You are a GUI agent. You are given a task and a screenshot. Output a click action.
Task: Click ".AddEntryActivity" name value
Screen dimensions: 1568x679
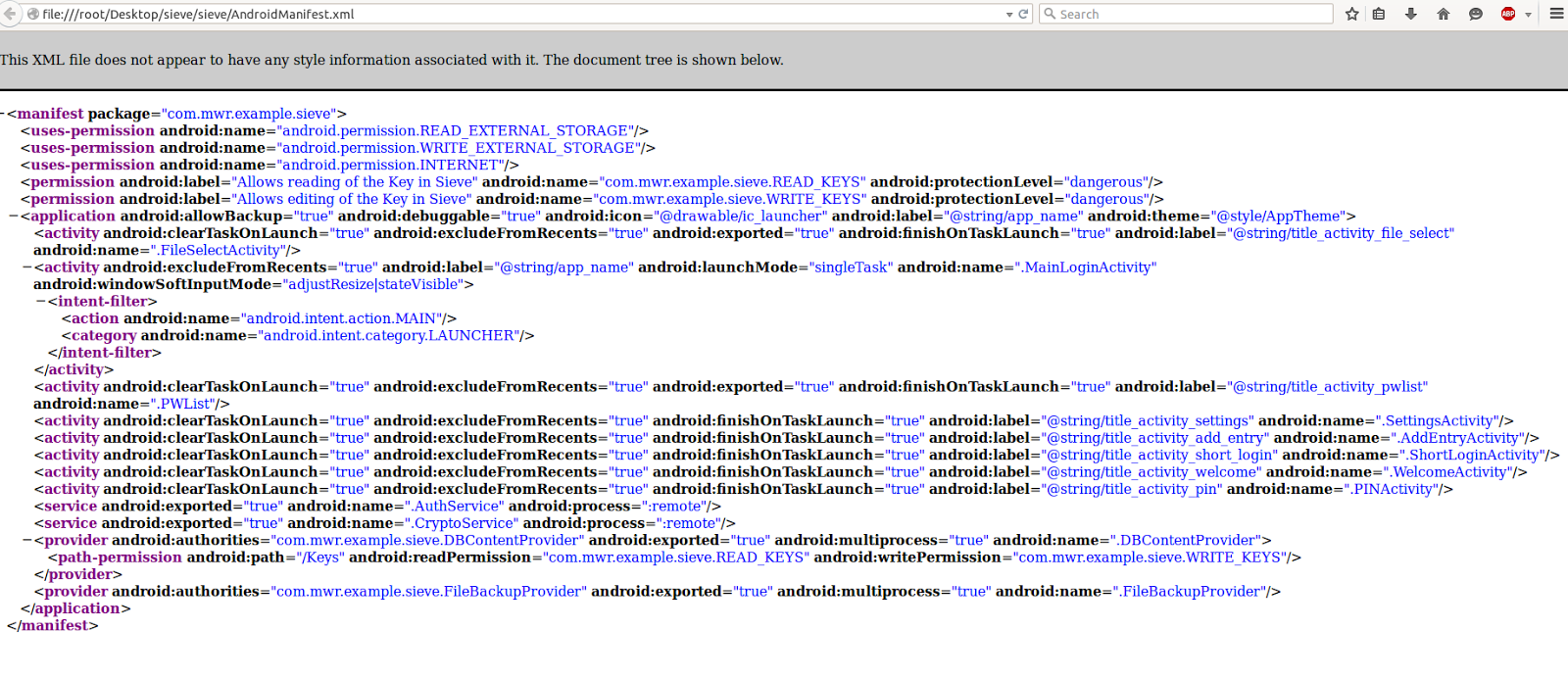(x=1458, y=438)
